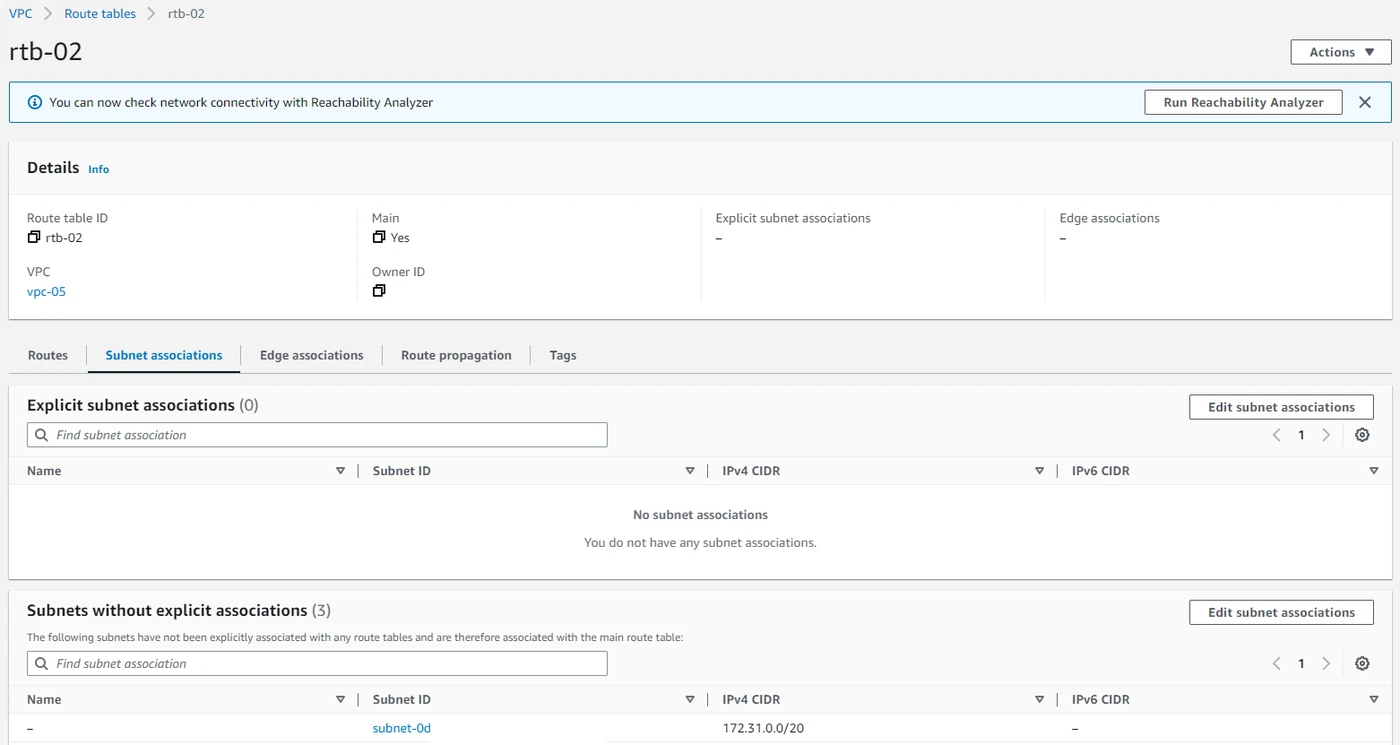
Task: Copy the Route table ID rtb-02
Action: (34, 238)
